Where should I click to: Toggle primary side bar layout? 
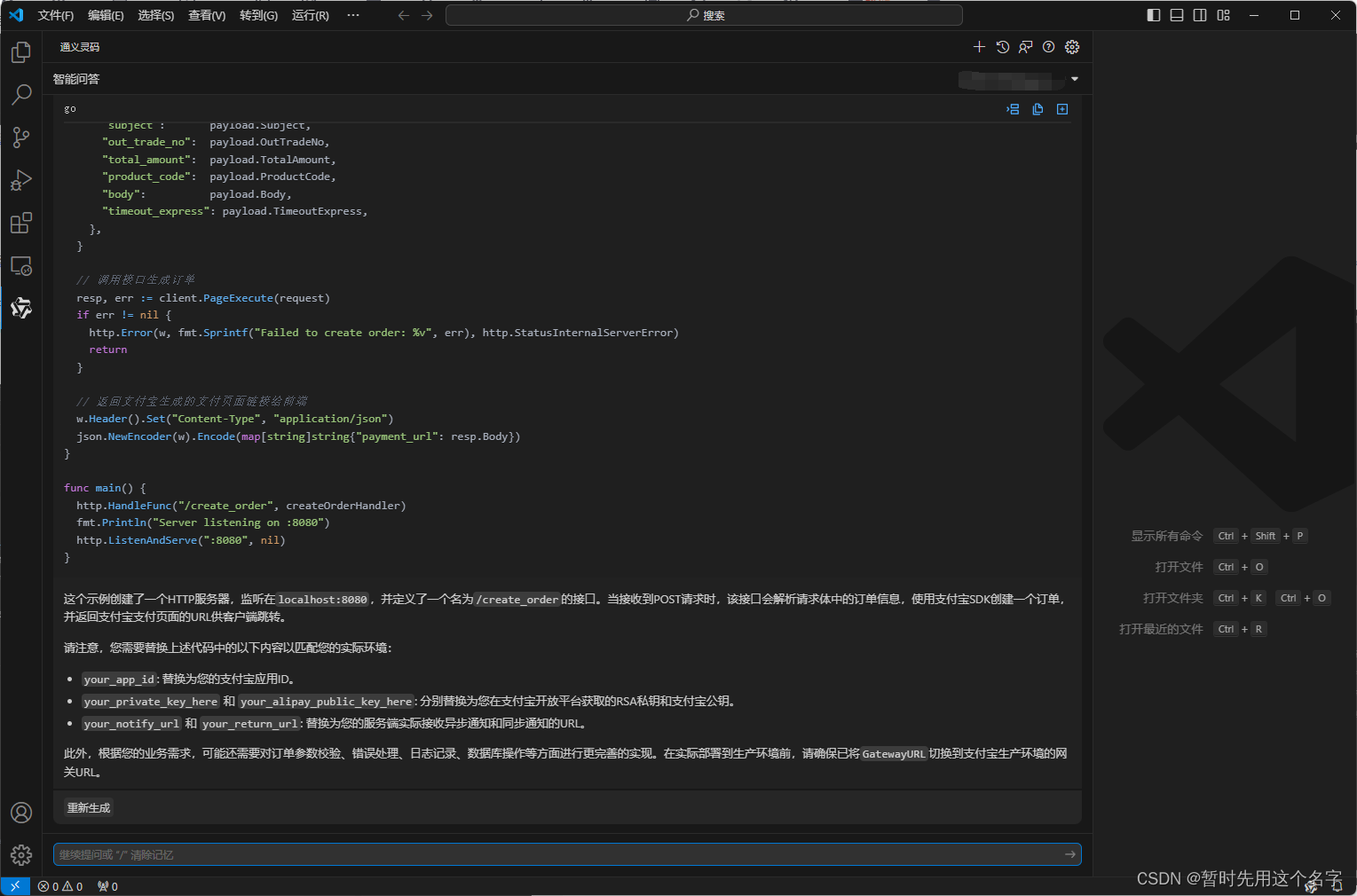tap(1154, 15)
